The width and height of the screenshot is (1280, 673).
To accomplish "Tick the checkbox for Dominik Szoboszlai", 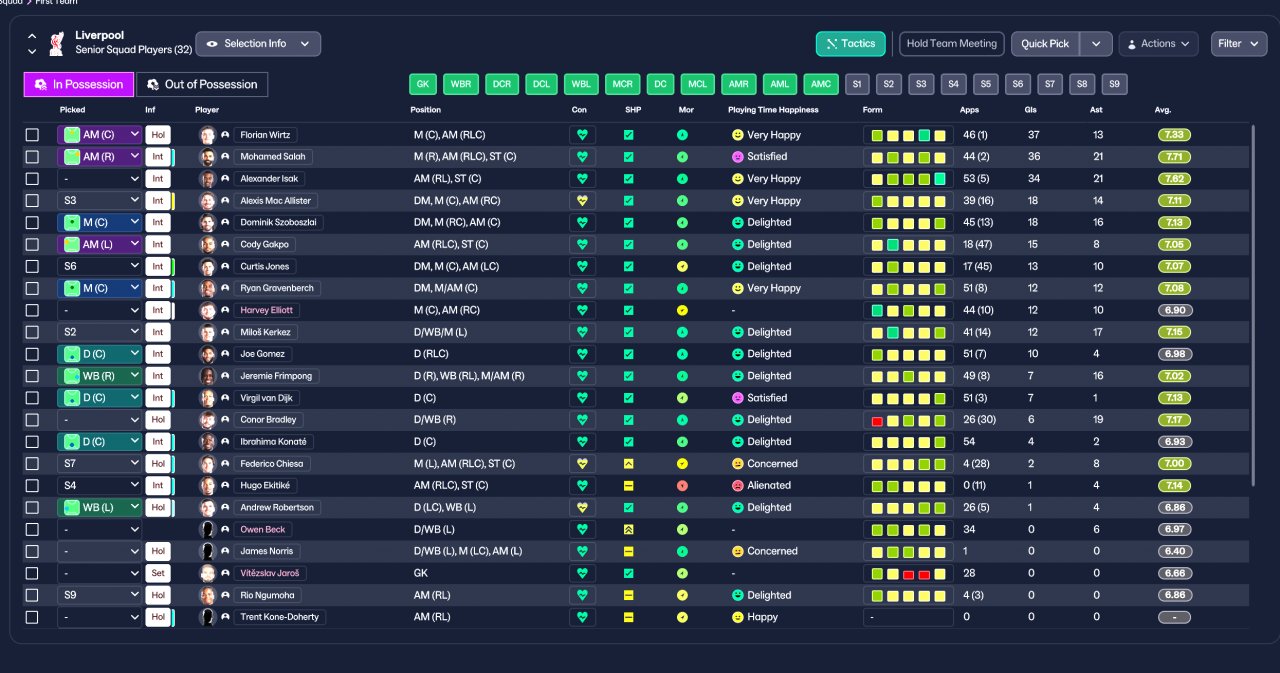I will [x=32, y=223].
